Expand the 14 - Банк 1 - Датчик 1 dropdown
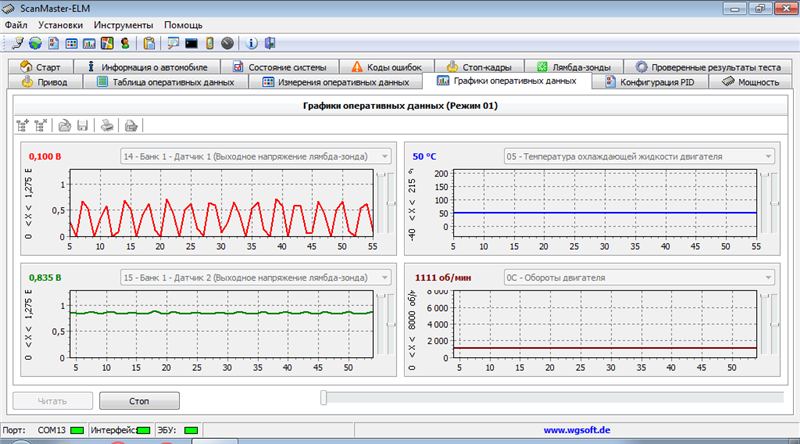This screenshot has height=444, width=800. point(385,157)
